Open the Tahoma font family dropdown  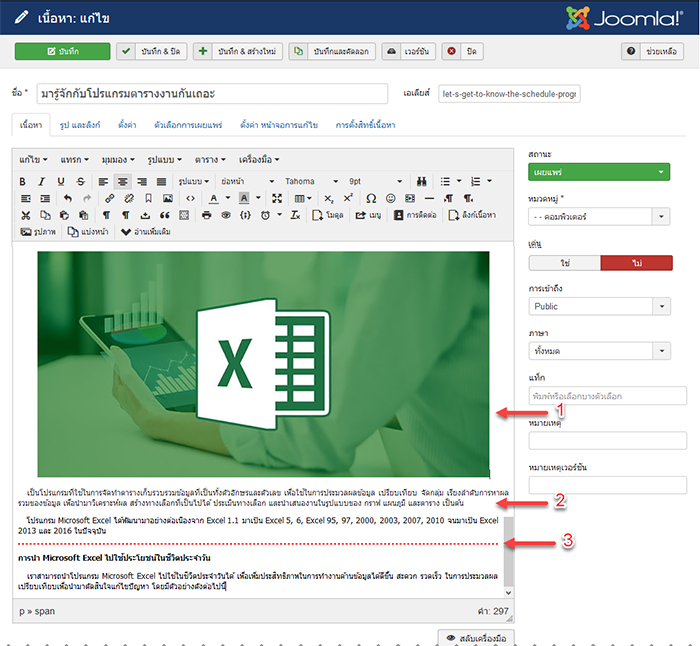pyautogui.click(x=312, y=181)
